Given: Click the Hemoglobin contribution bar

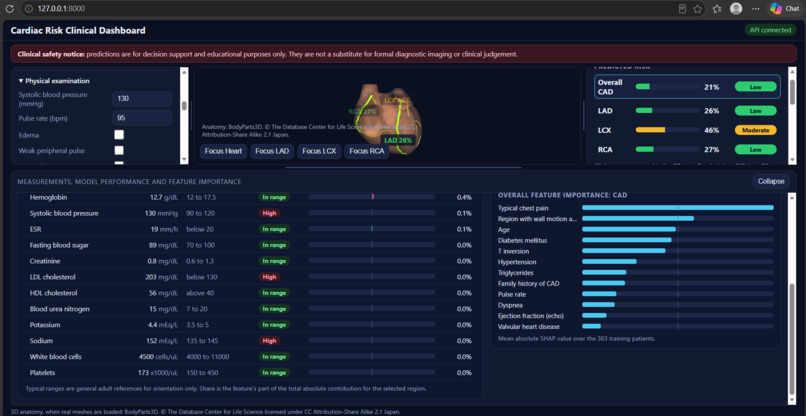Looking at the screenshot, I should click(372, 197).
